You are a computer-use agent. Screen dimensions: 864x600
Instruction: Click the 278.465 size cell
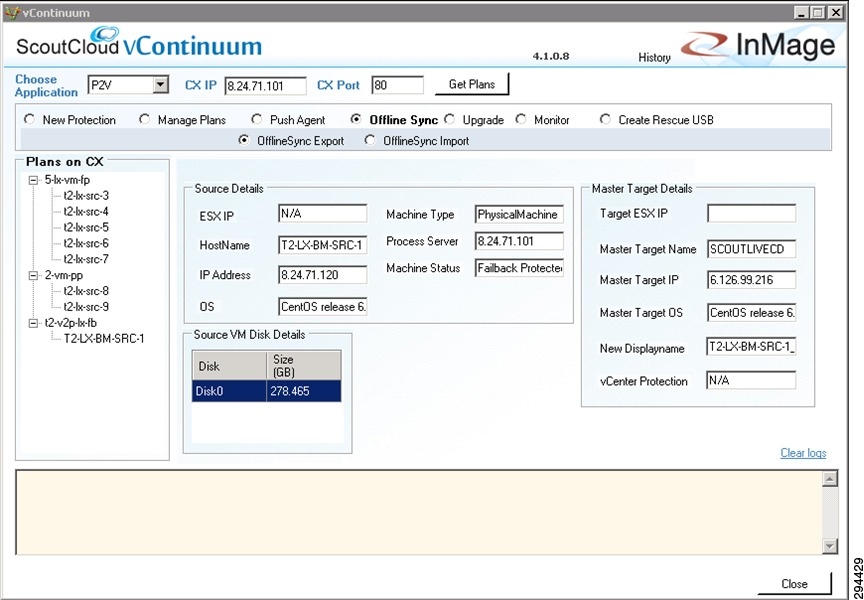[x=304, y=391]
